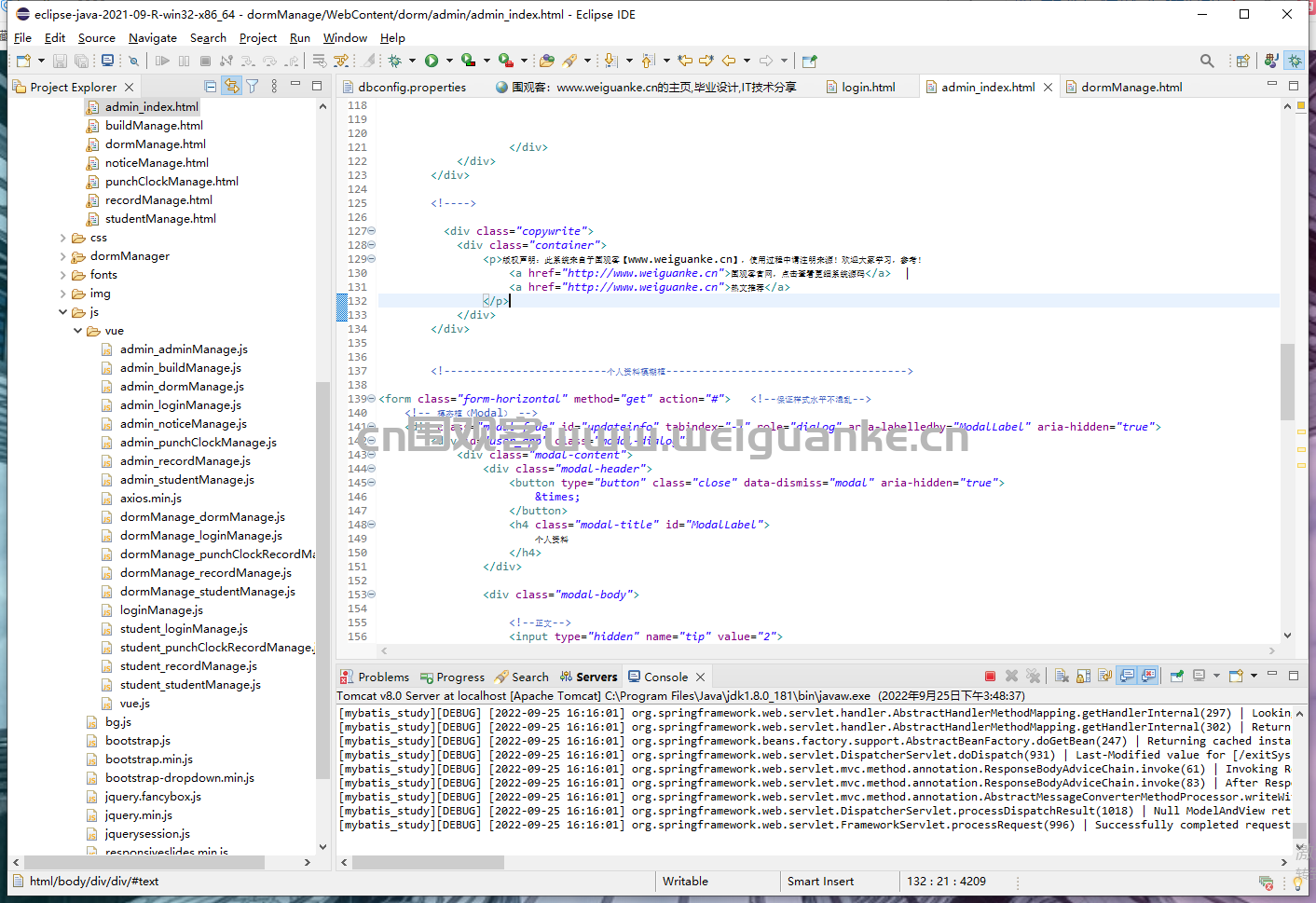Open the Servers view tab
This screenshot has height=903, width=1316.
click(x=588, y=677)
